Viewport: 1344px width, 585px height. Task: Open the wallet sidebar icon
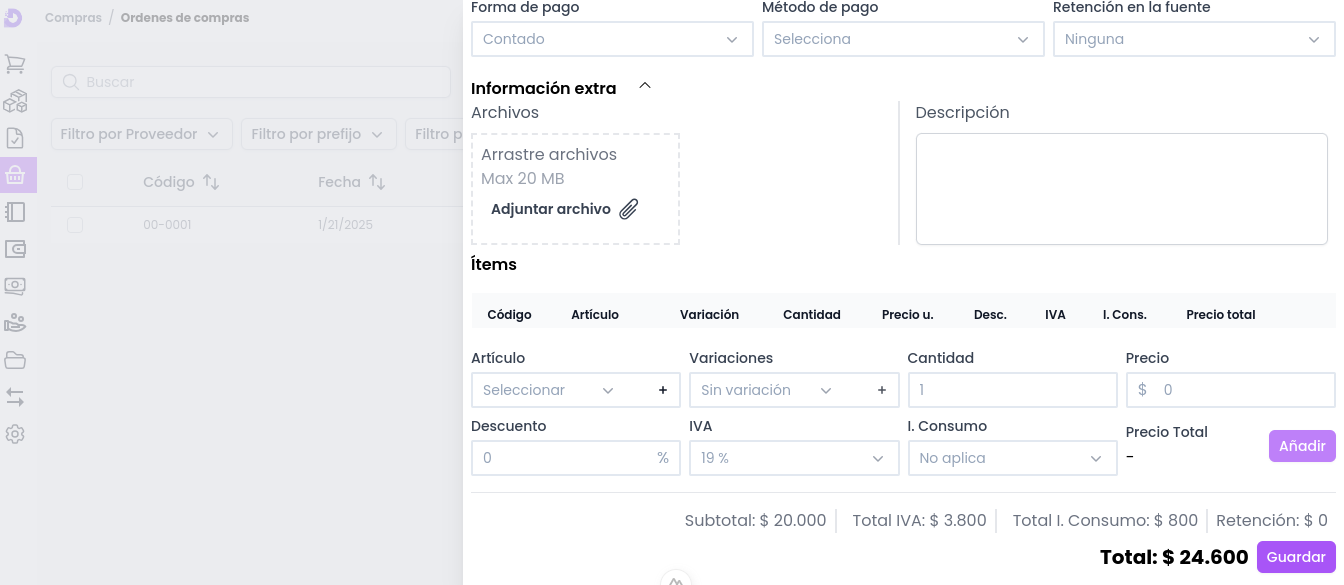point(15,249)
